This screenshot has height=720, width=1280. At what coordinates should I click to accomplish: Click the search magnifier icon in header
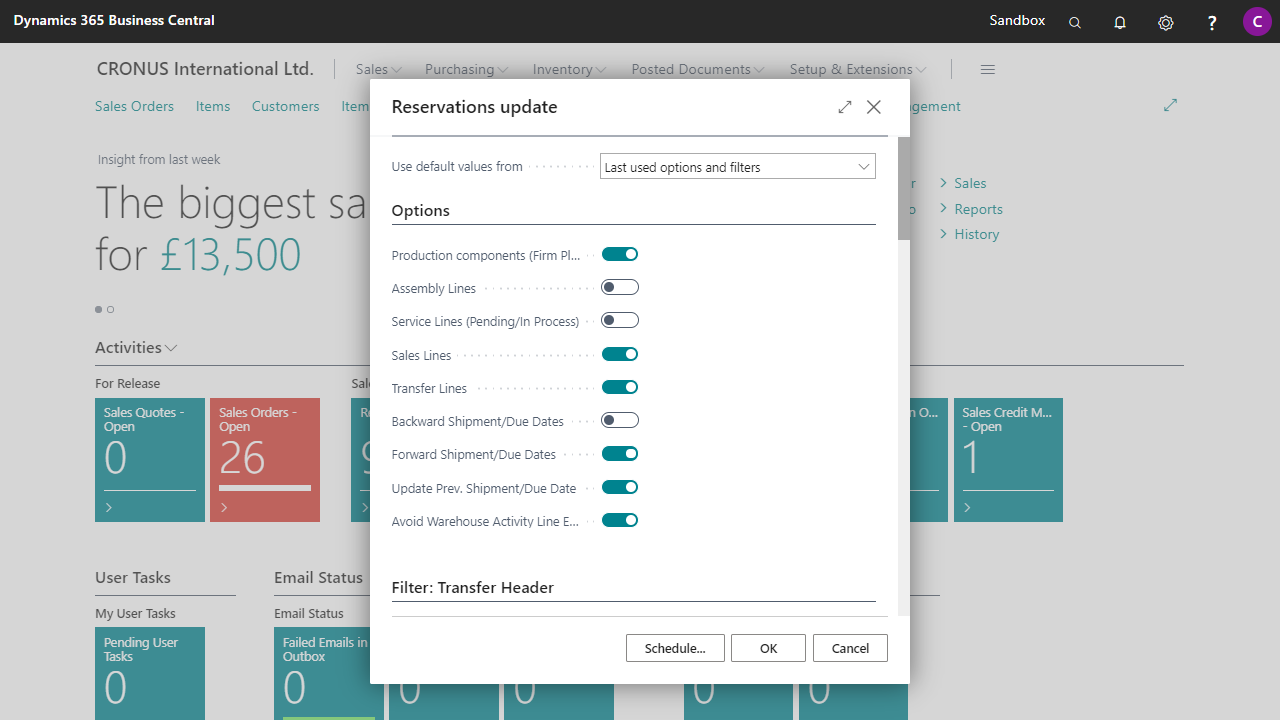point(1075,22)
